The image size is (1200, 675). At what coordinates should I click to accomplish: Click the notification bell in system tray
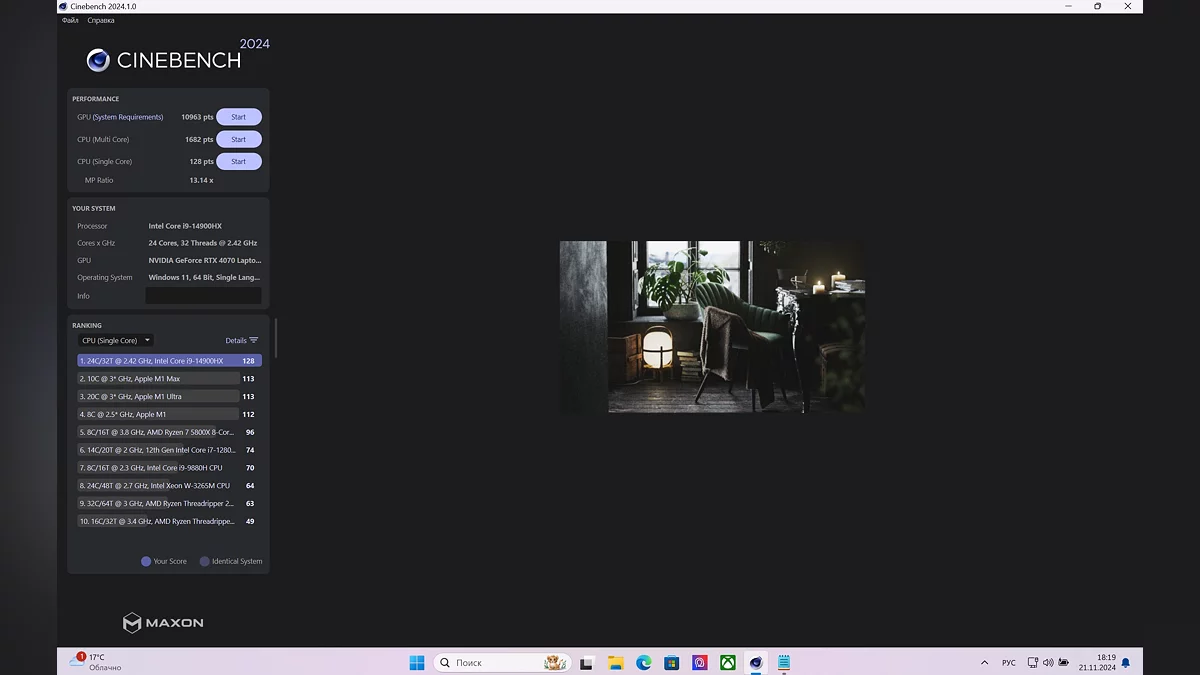(x=1126, y=663)
